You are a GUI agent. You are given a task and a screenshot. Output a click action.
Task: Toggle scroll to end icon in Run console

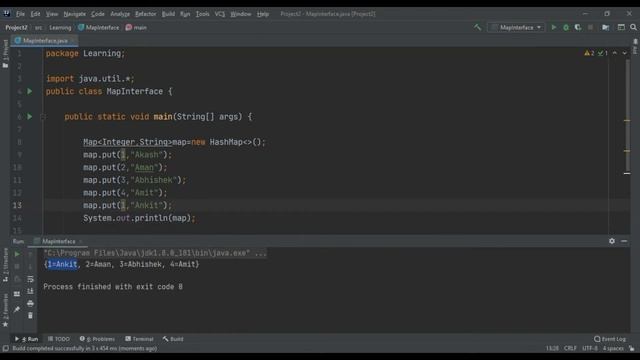coord(30,291)
